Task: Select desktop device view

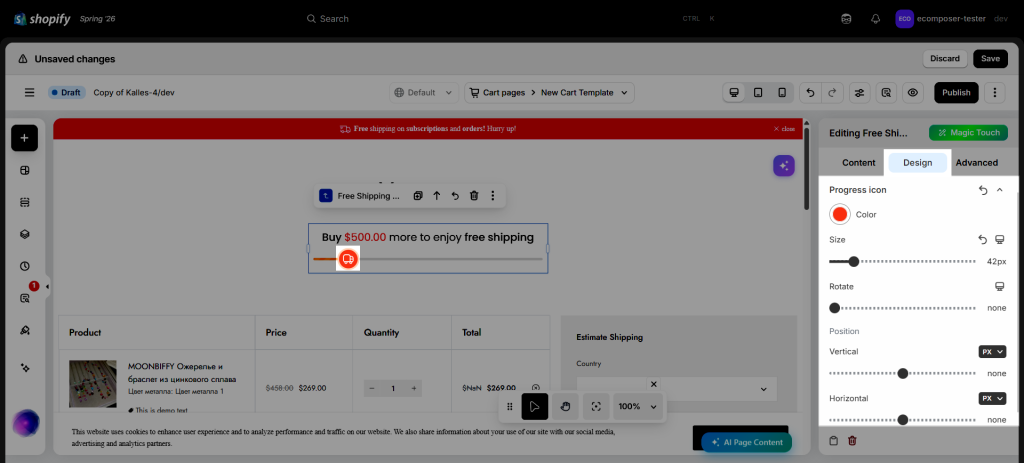Action: (x=734, y=93)
